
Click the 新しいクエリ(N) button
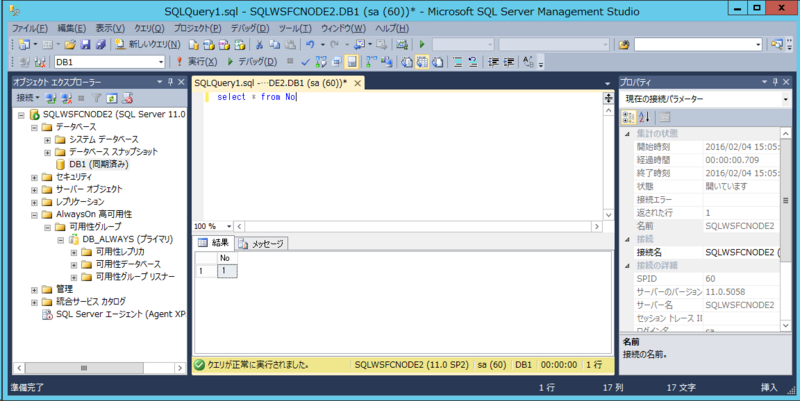[x=147, y=44]
